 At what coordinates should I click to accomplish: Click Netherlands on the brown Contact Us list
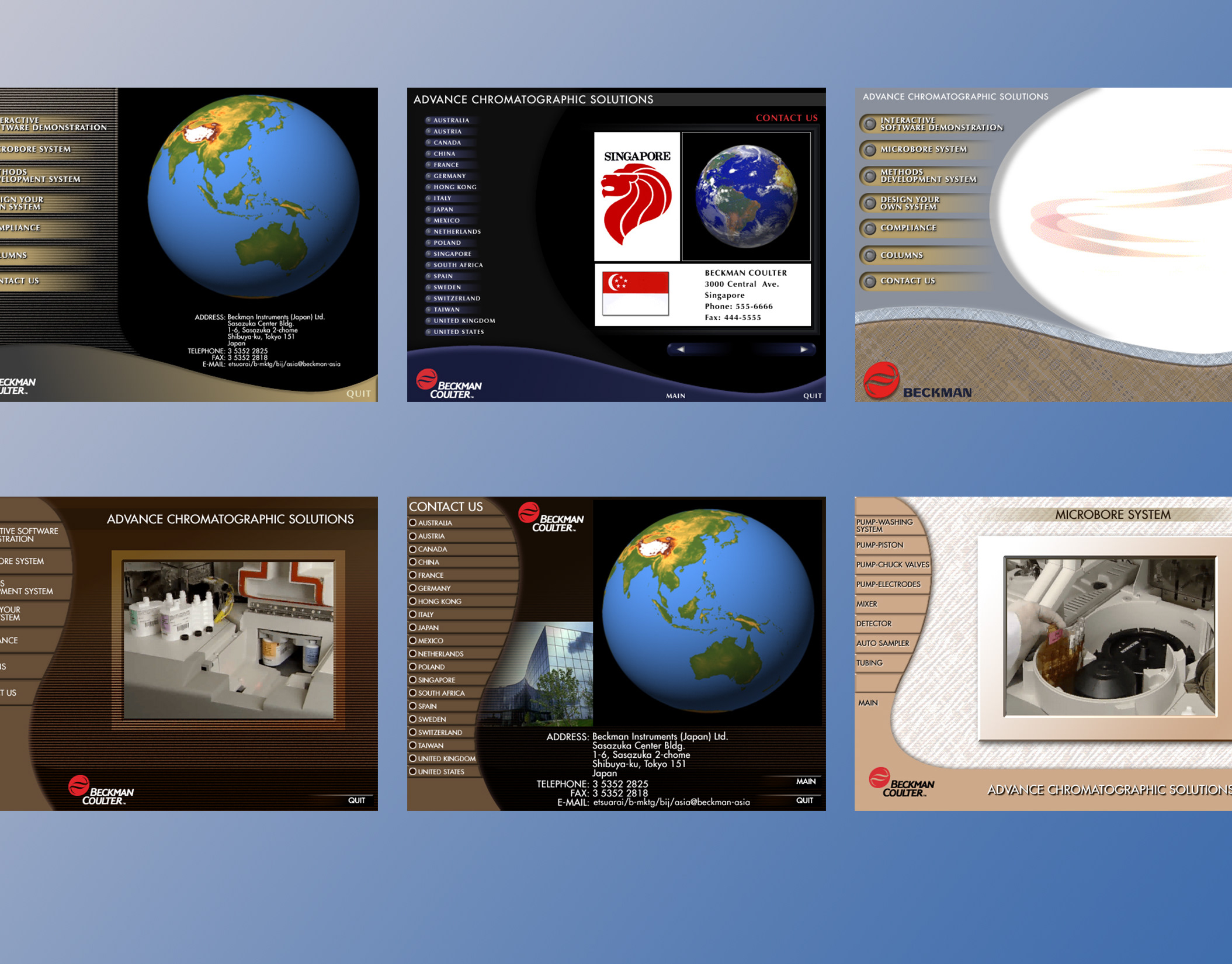pos(440,654)
